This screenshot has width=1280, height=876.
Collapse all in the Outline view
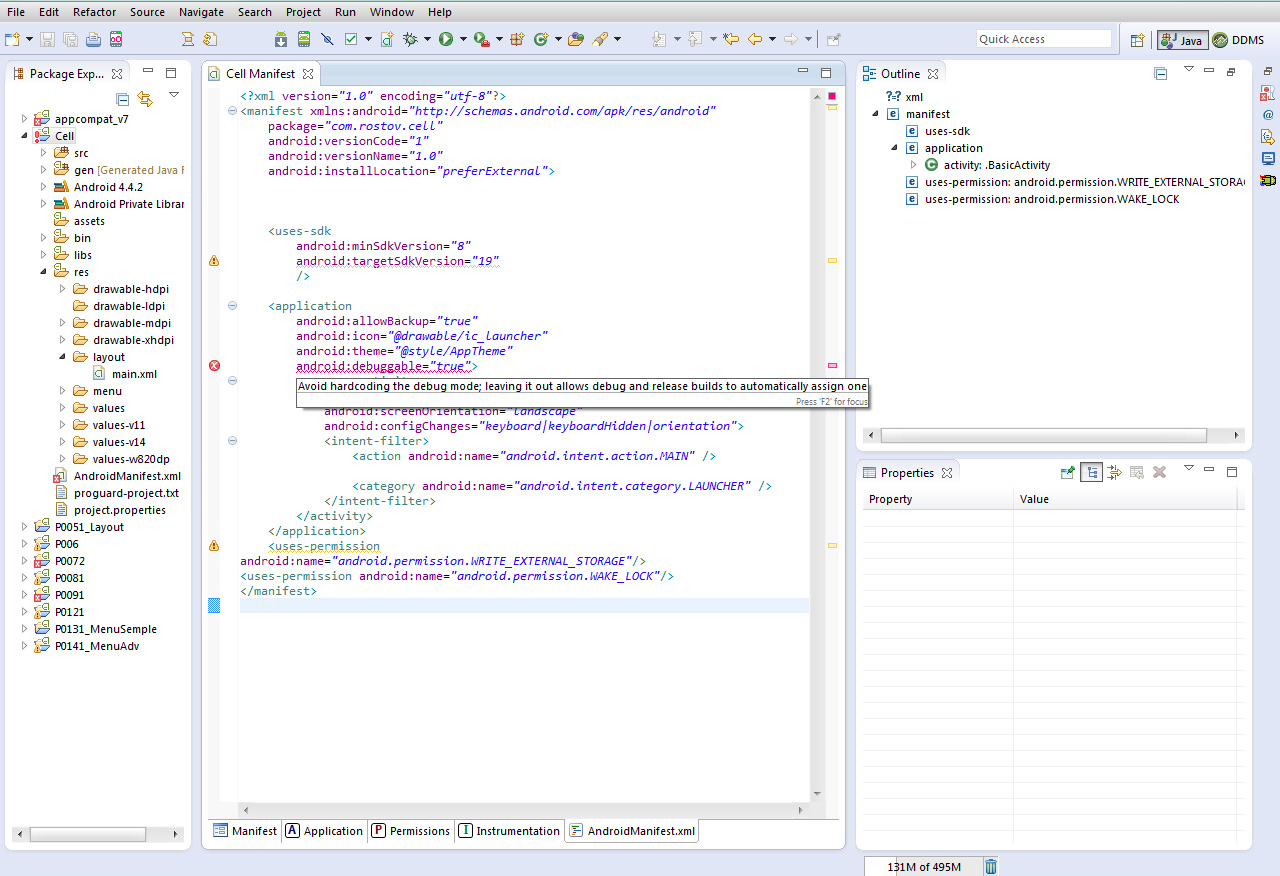coord(1161,73)
